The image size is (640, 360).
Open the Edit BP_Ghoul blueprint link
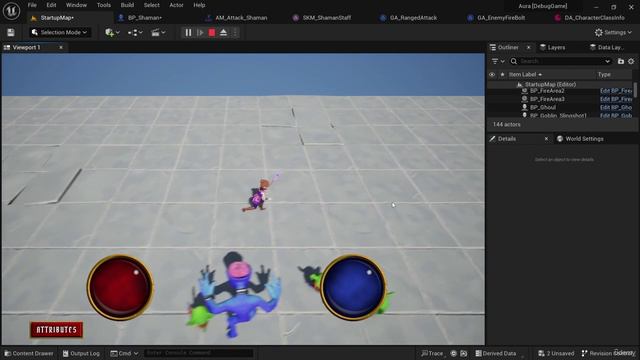tap(616, 107)
